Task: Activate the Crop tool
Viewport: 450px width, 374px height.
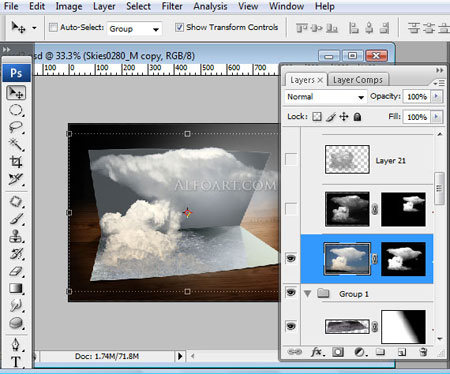Action: (x=16, y=162)
